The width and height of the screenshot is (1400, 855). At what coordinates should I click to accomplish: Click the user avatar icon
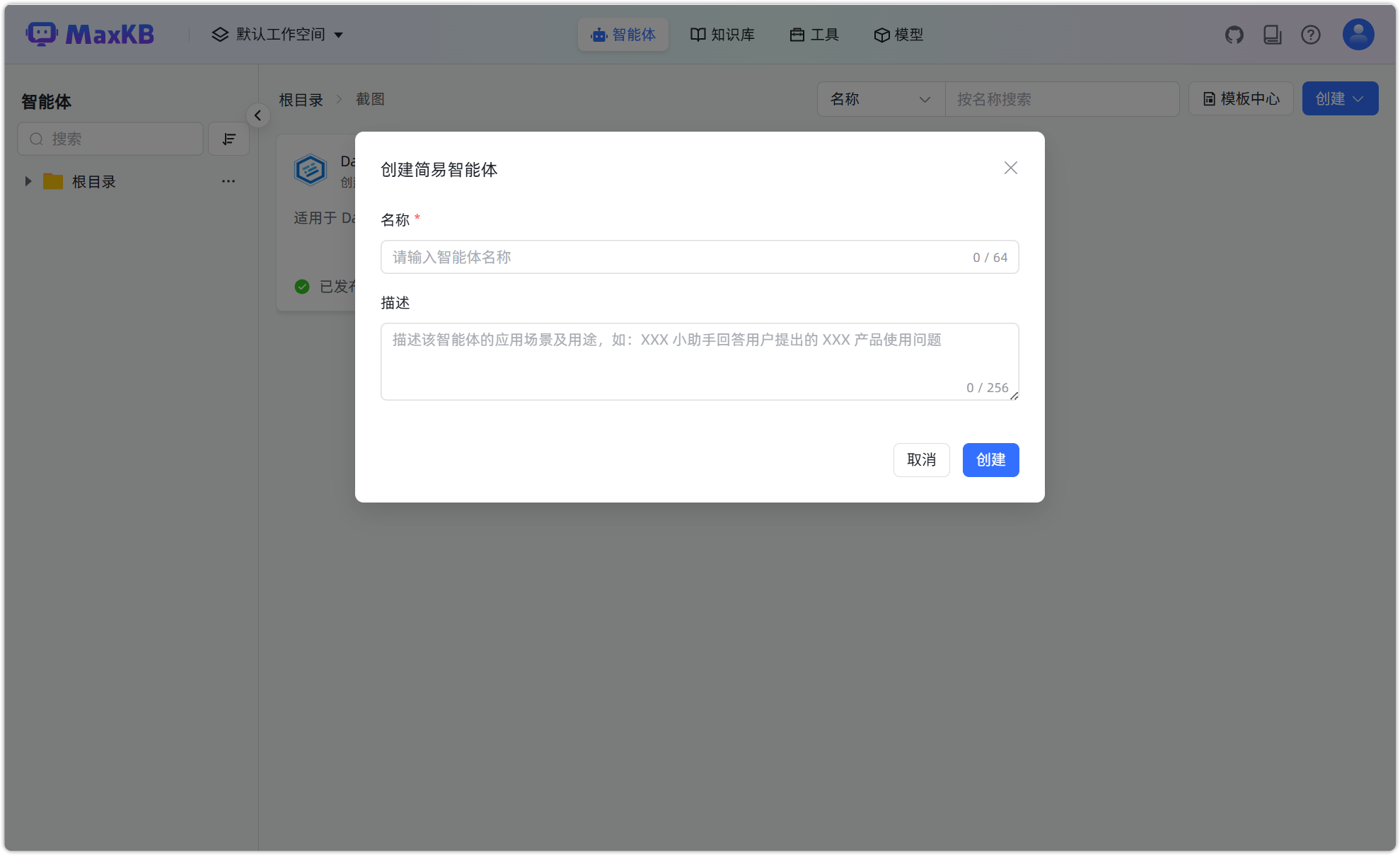[1357, 34]
